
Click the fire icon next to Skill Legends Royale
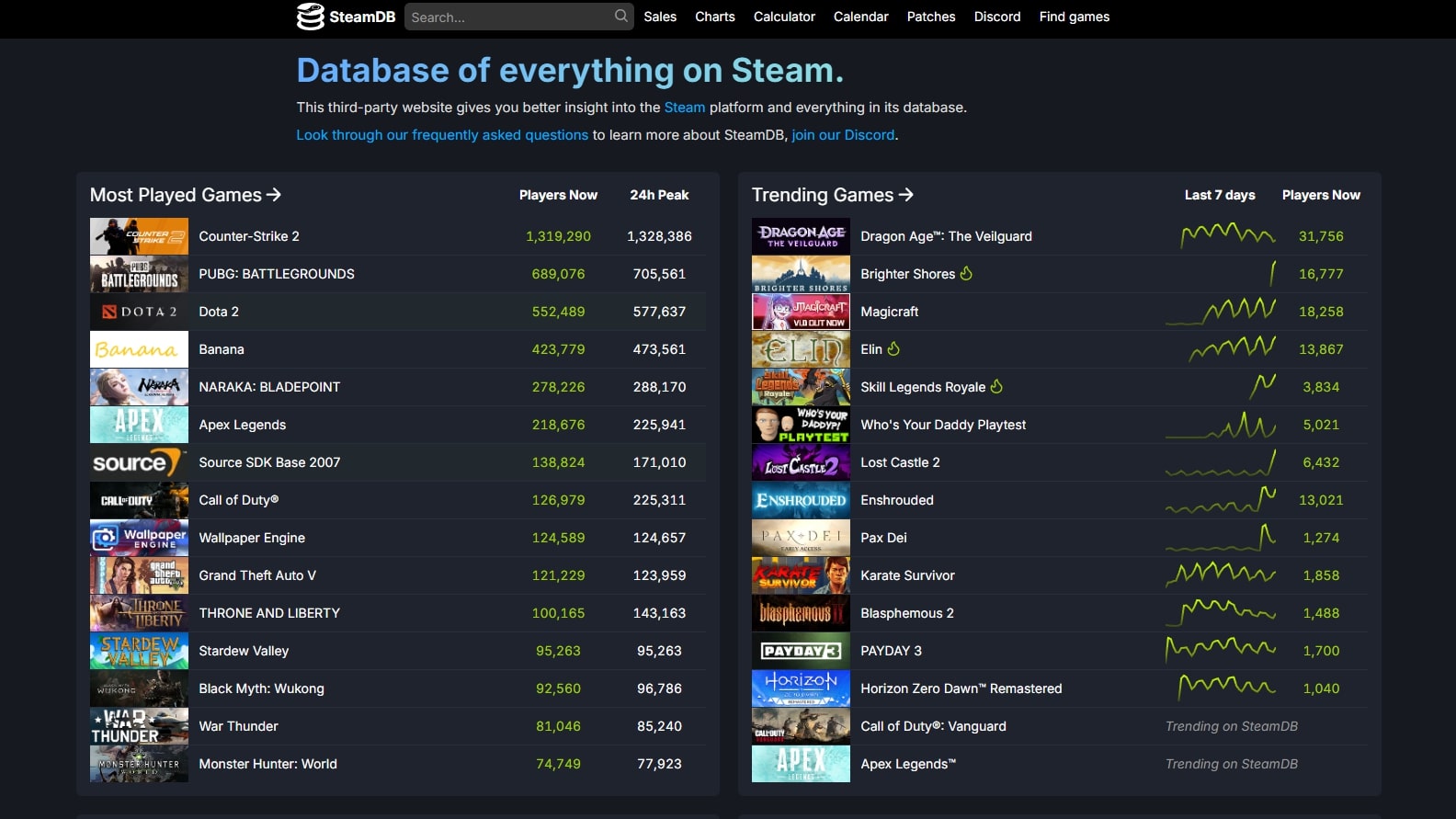click(996, 386)
